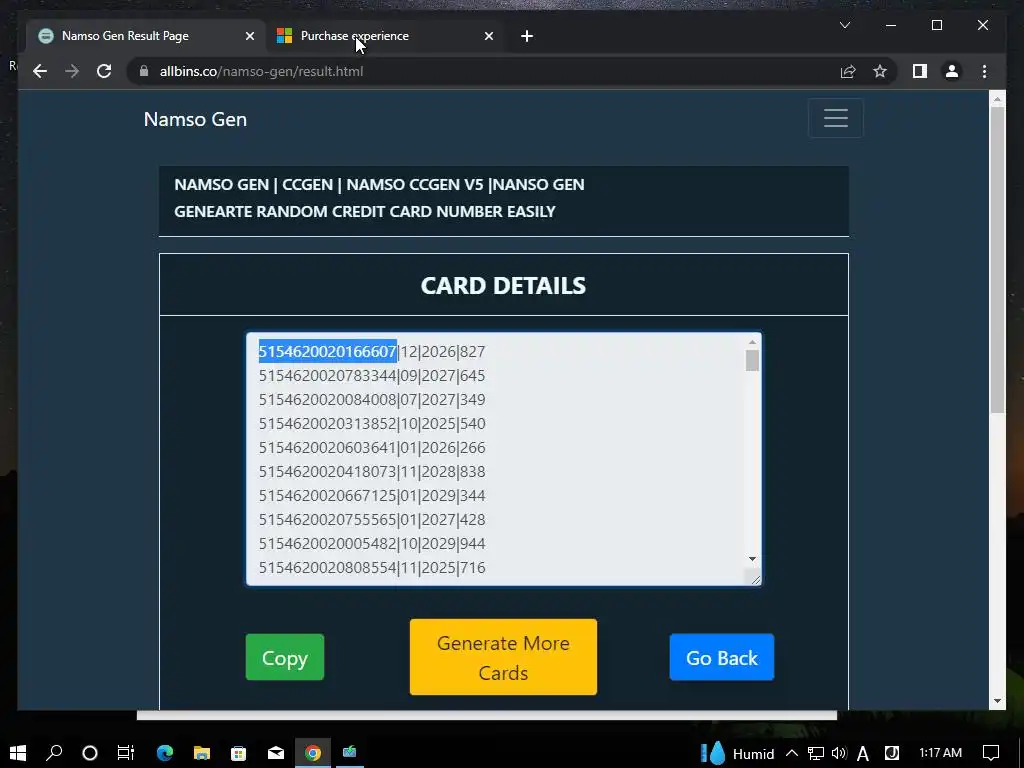Open the Windows Start menu

[18, 753]
